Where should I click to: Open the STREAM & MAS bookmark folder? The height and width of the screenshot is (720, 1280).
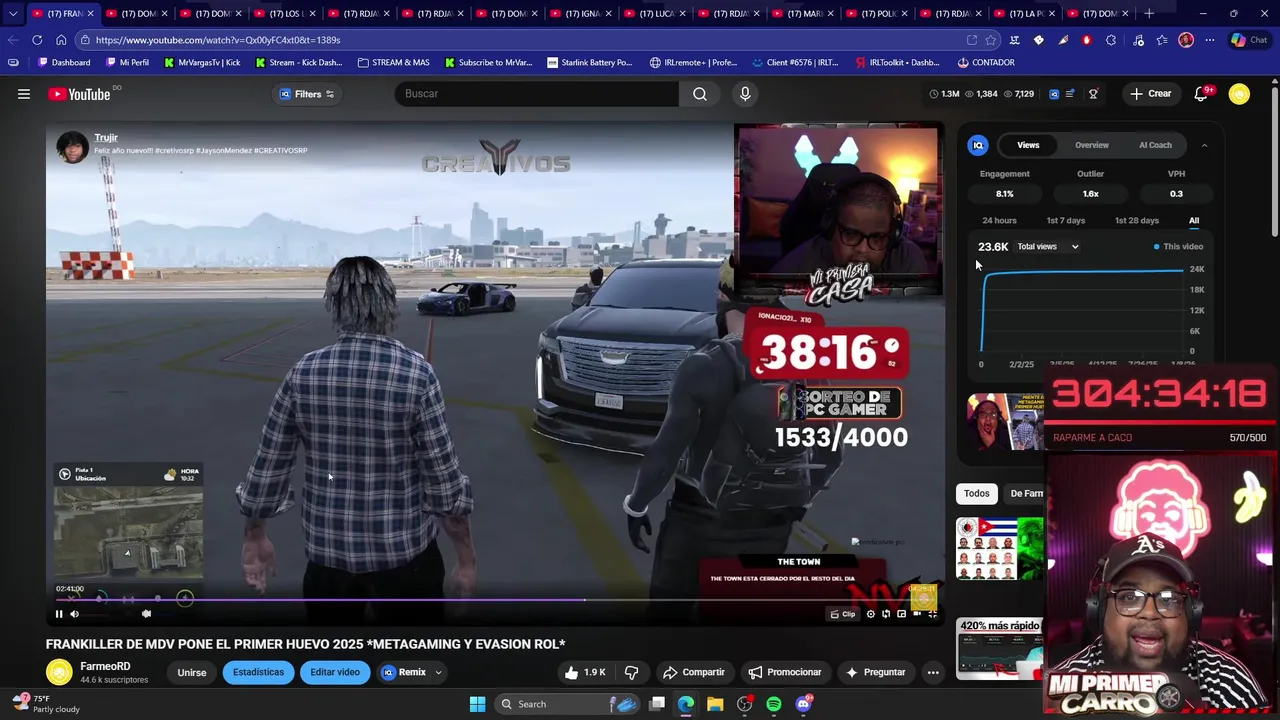pos(393,62)
